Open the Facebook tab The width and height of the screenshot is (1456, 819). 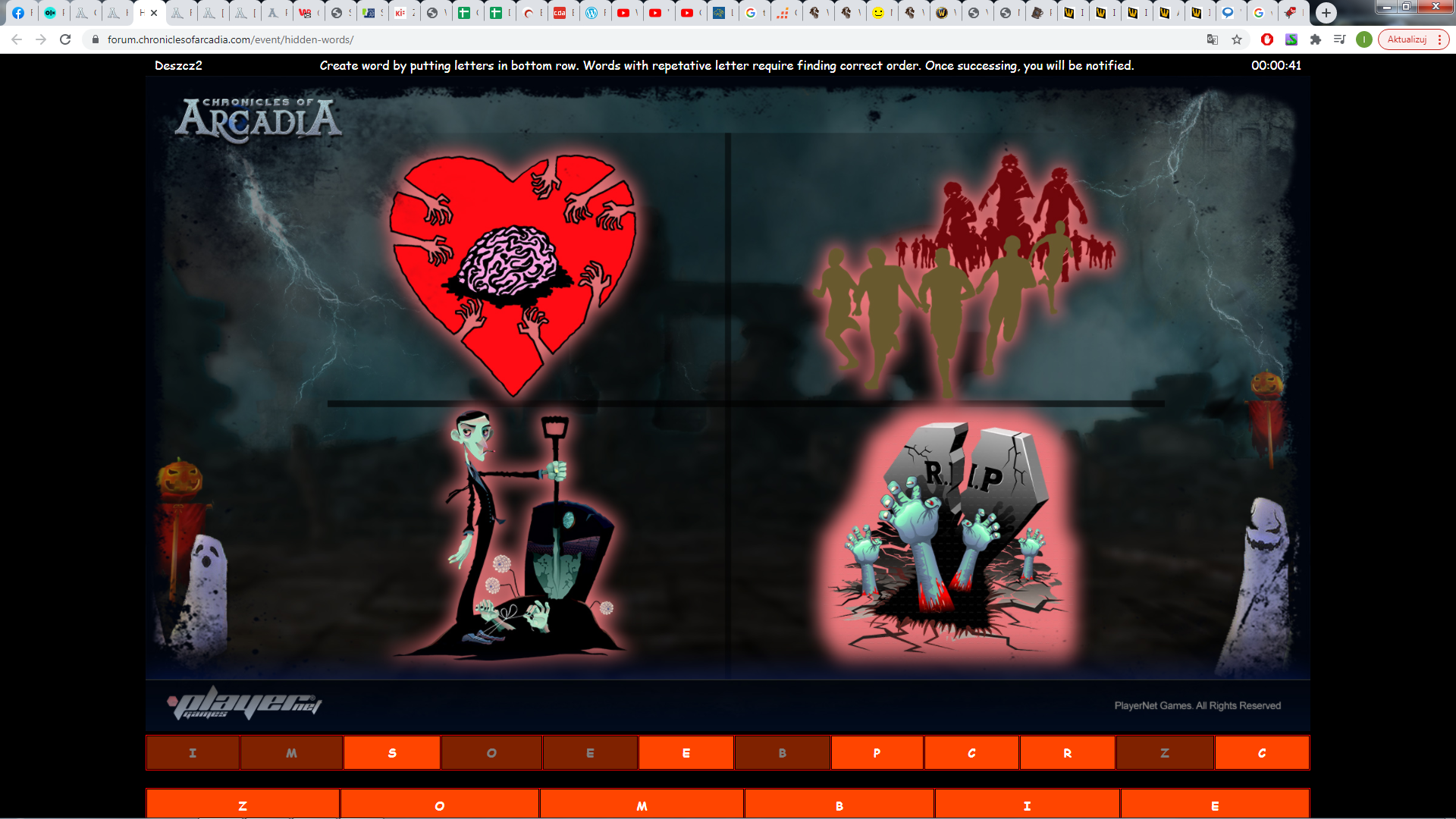click(18, 12)
